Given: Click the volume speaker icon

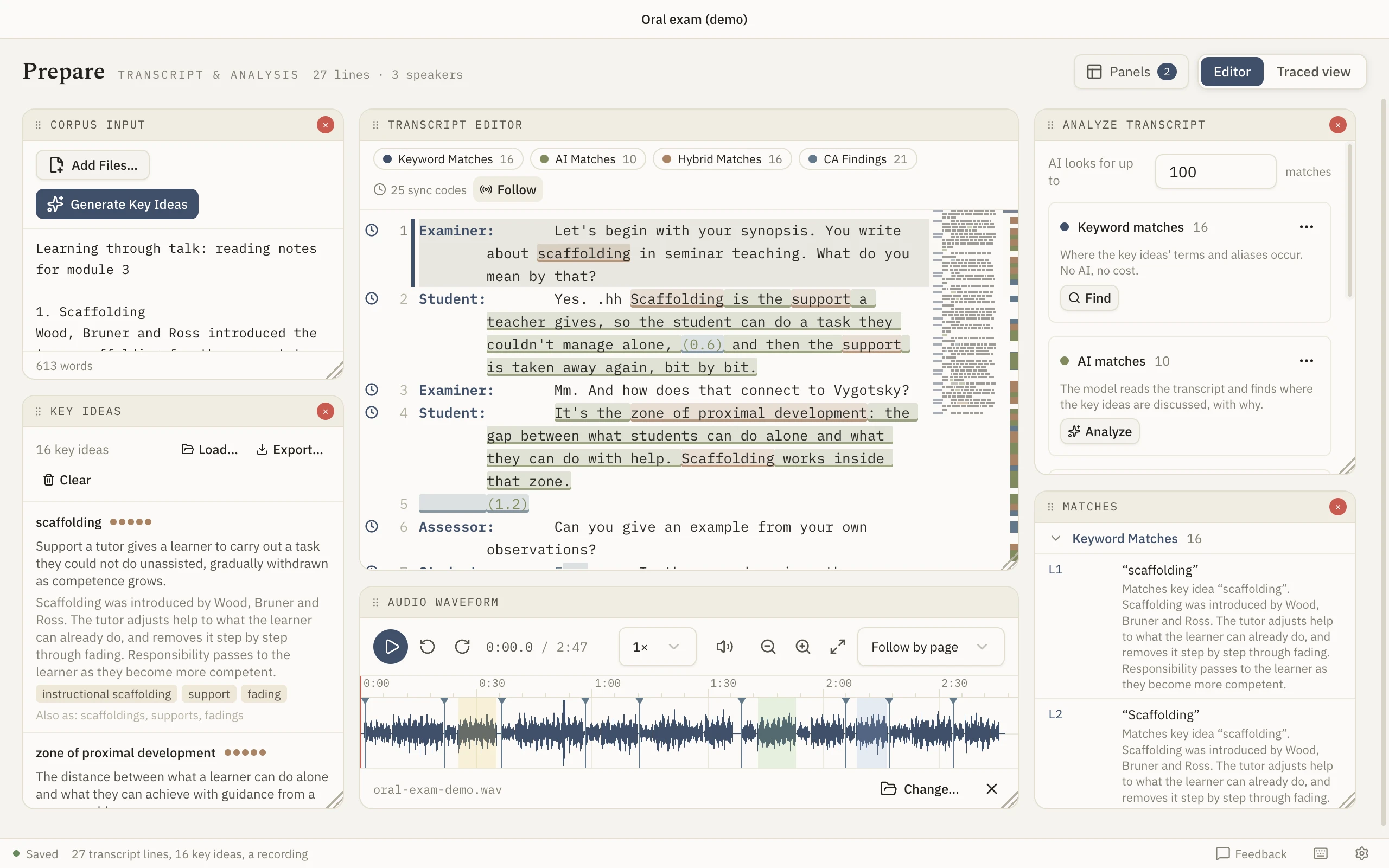Looking at the screenshot, I should tap(724, 647).
